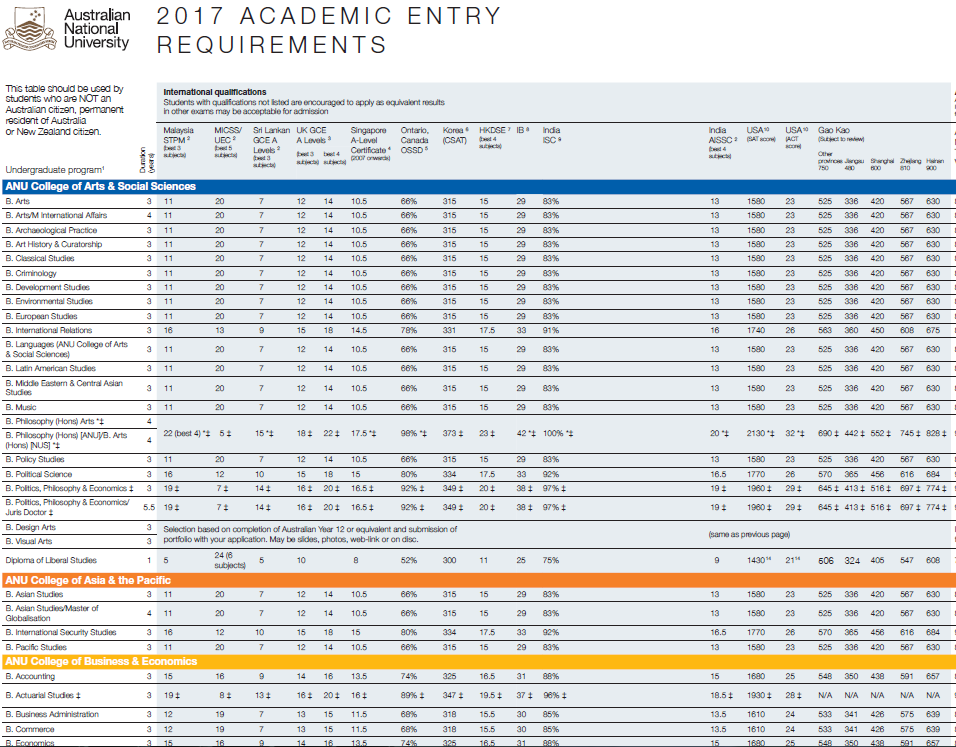Select the 'B. Visual Arts' row label
The width and height of the screenshot is (956, 747).
pyautogui.click(x=29, y=541)
